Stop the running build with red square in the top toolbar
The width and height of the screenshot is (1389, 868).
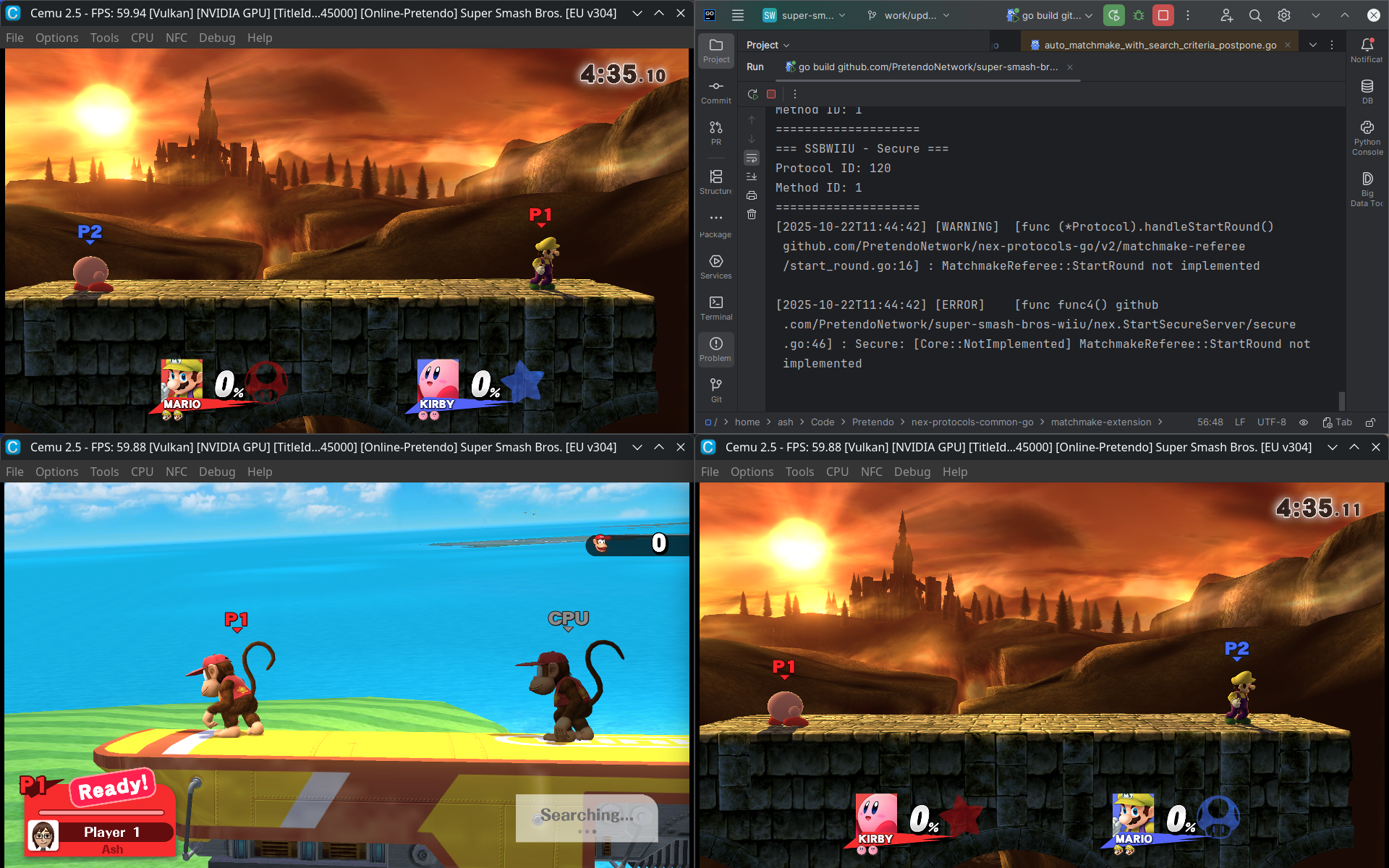point(1163,15)
